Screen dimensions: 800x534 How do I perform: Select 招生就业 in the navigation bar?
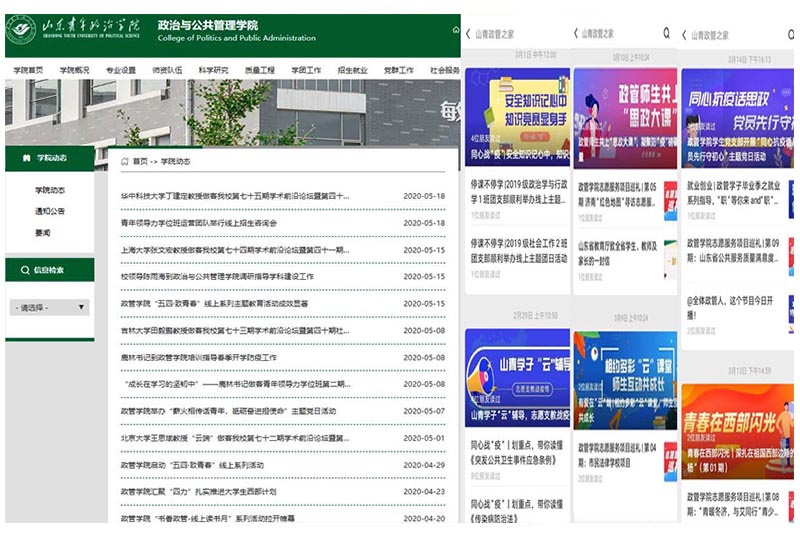(x=352, y=71)
